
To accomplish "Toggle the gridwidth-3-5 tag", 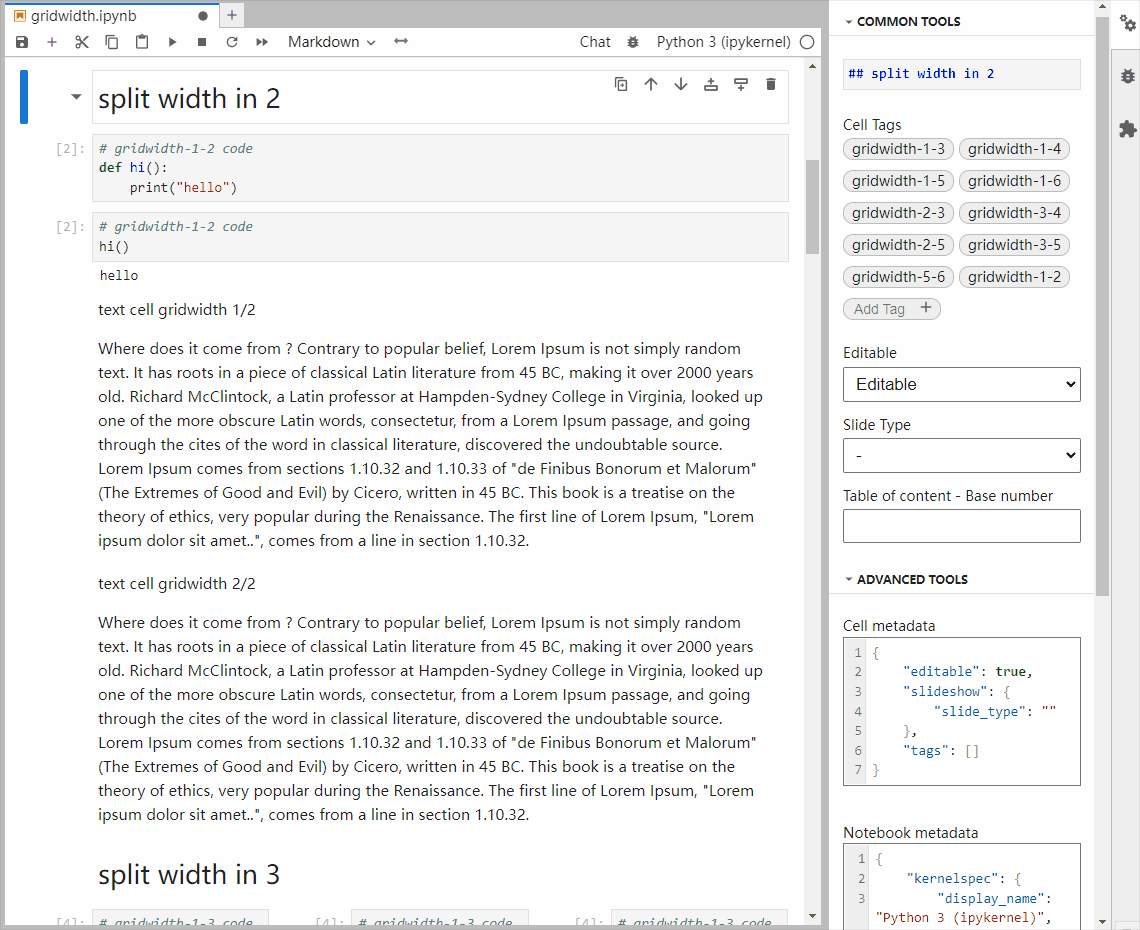I will tap(1014, 245).
